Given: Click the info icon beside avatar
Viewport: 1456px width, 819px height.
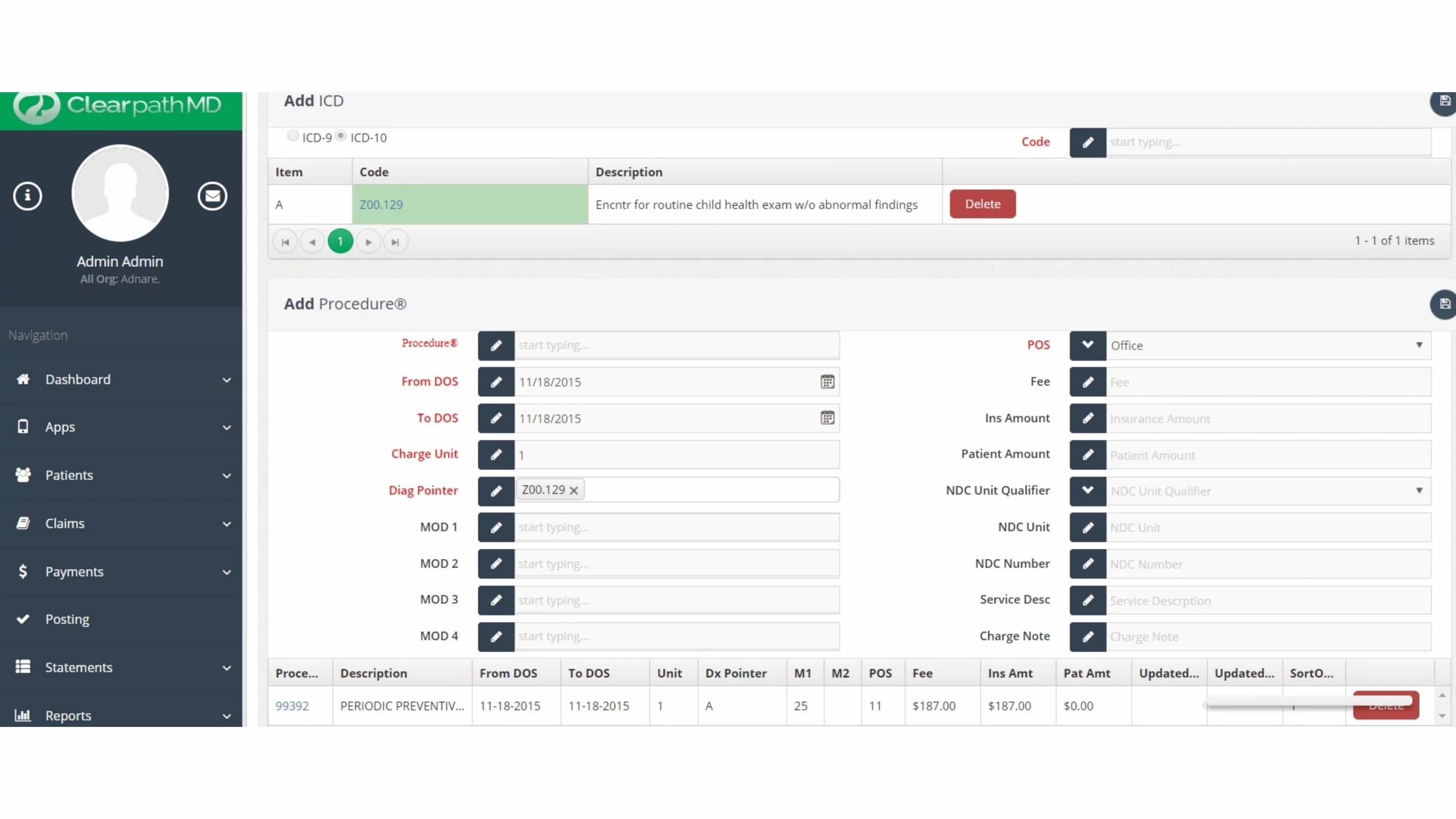Looking at the screenshot, I should click(x=27, y=196).
